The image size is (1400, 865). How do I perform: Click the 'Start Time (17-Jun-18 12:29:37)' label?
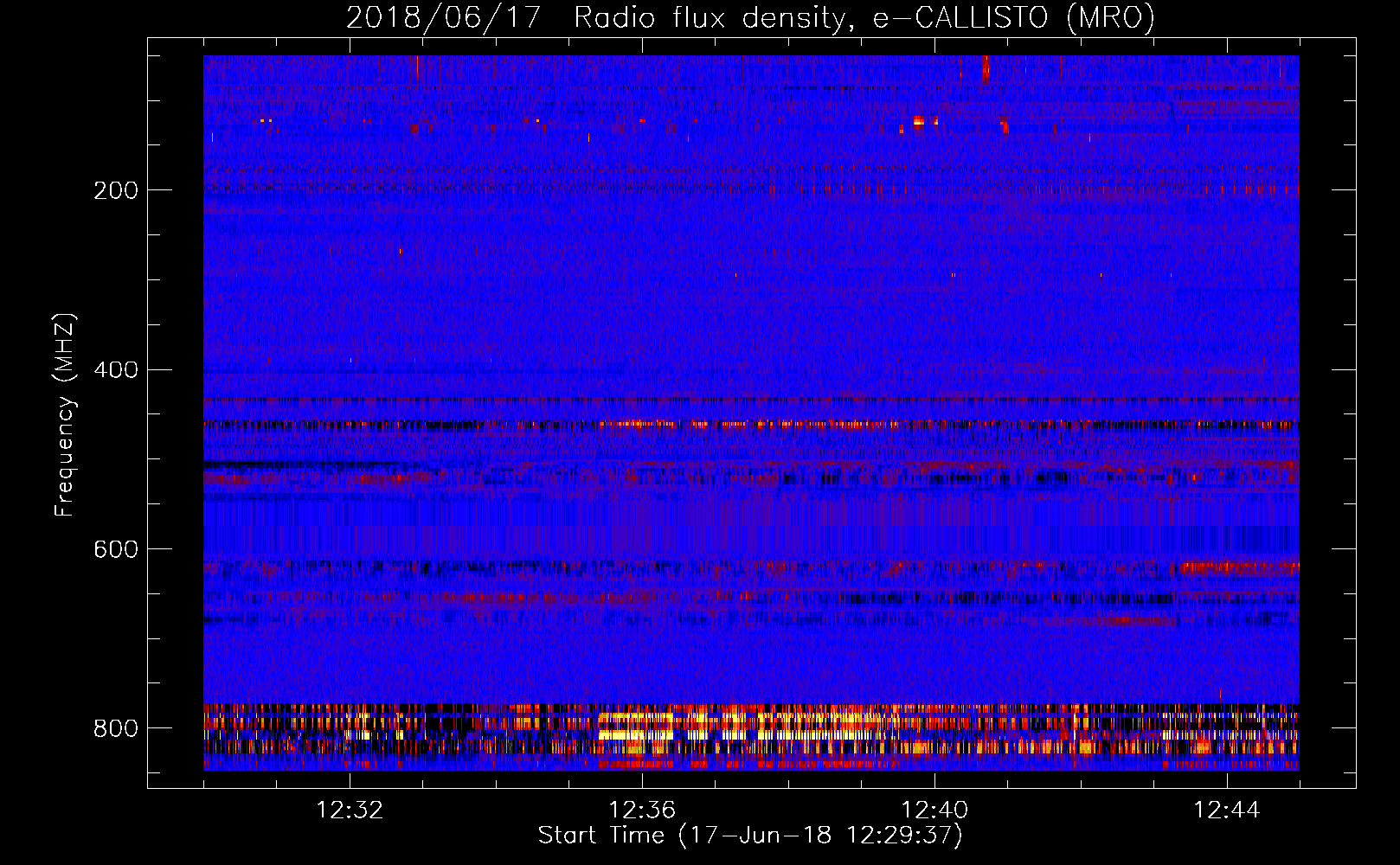750,835
